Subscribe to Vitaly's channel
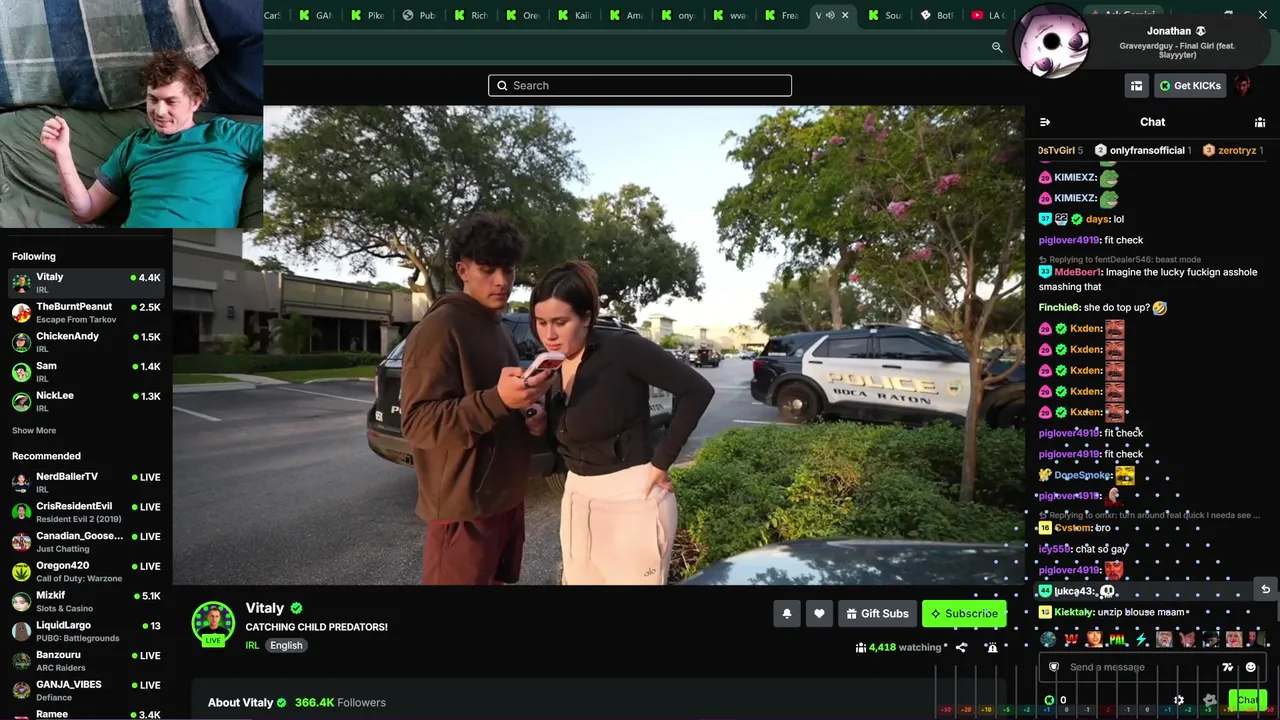The width and height of the screenshot is (1280, 720). point(964,614)
